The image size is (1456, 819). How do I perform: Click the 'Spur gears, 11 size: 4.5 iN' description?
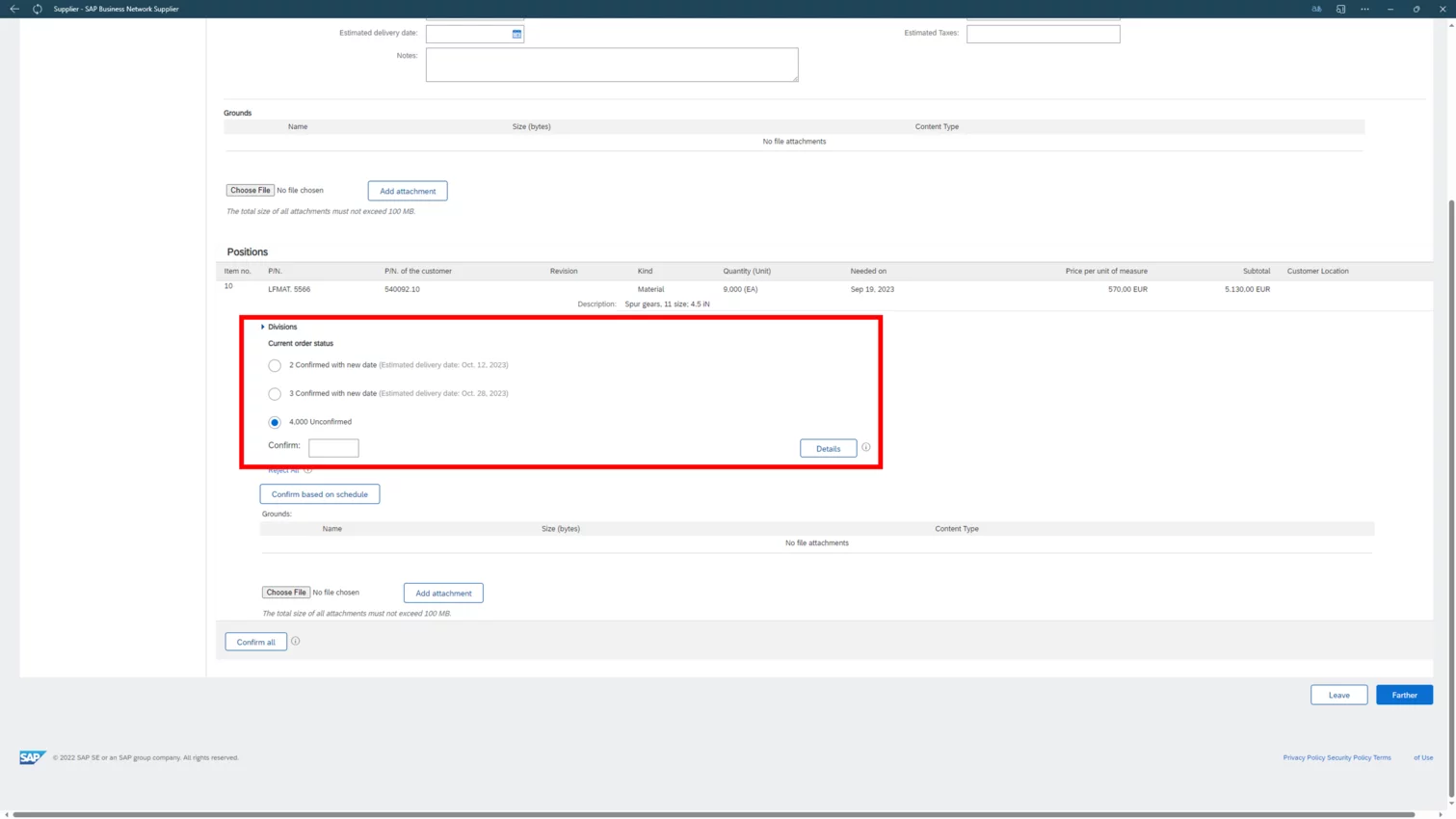click(667, 304)
